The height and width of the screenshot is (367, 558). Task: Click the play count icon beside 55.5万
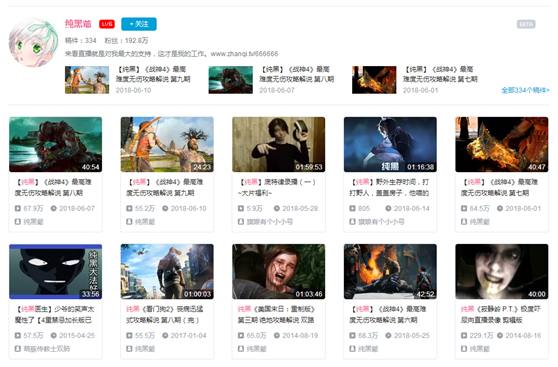129,335
